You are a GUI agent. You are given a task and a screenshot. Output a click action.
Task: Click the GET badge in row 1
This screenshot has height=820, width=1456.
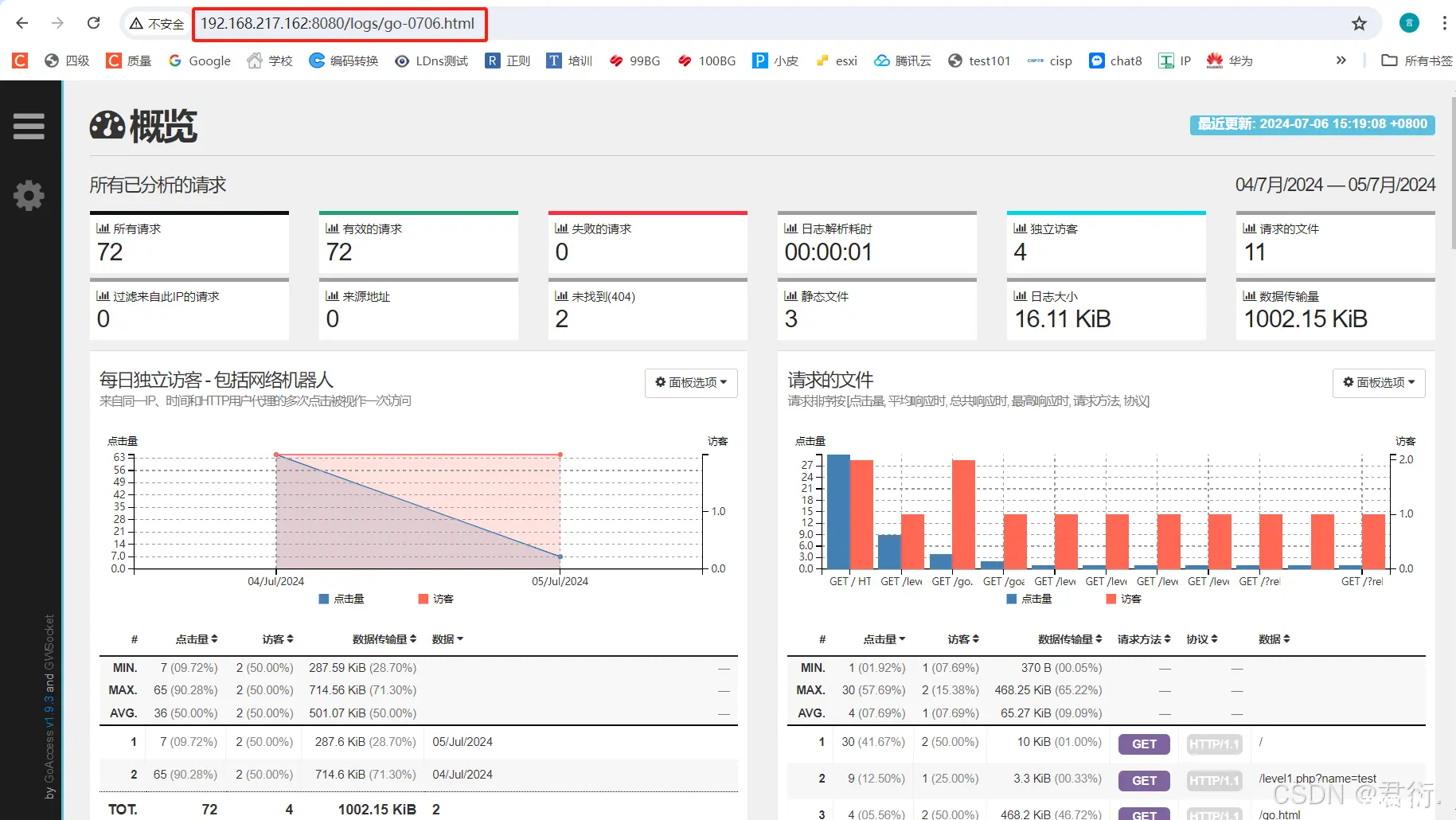tap(1144, 744)
